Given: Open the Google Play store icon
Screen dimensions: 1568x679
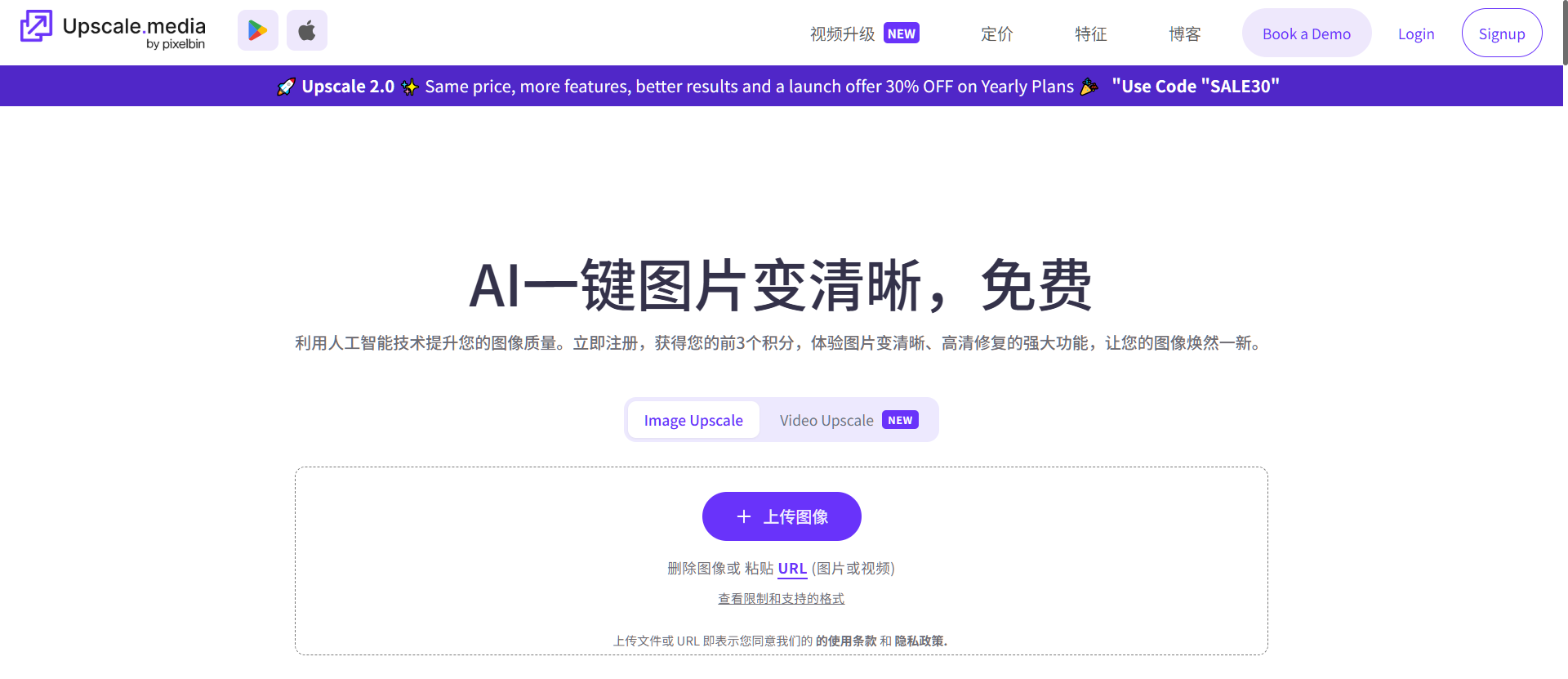Looking at the screenshot, I should [258, 30].
